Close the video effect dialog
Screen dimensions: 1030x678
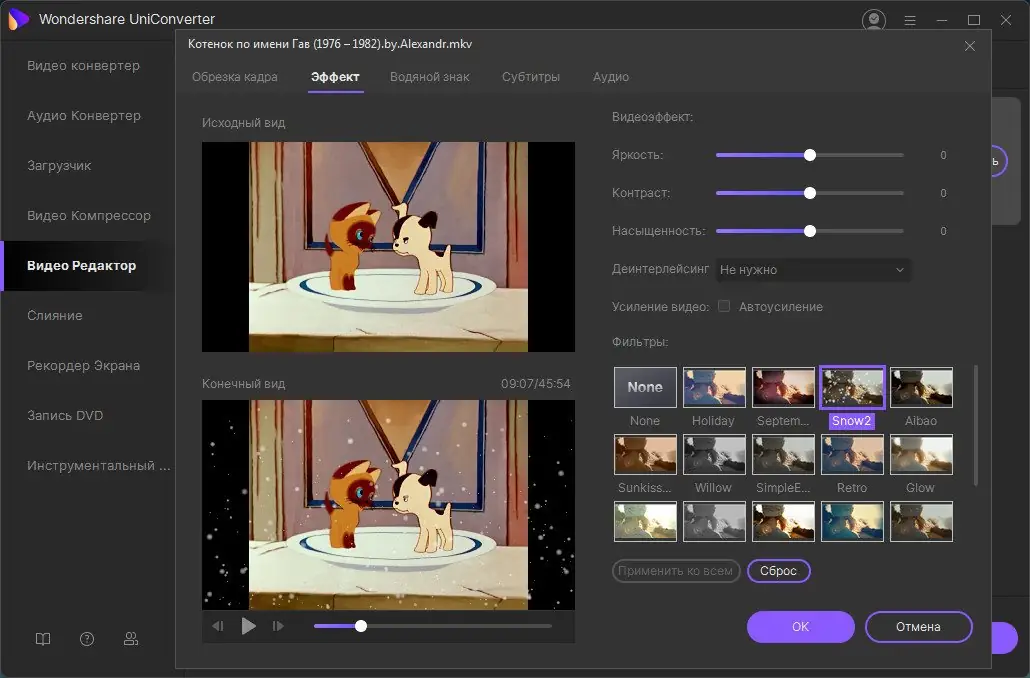969,46
